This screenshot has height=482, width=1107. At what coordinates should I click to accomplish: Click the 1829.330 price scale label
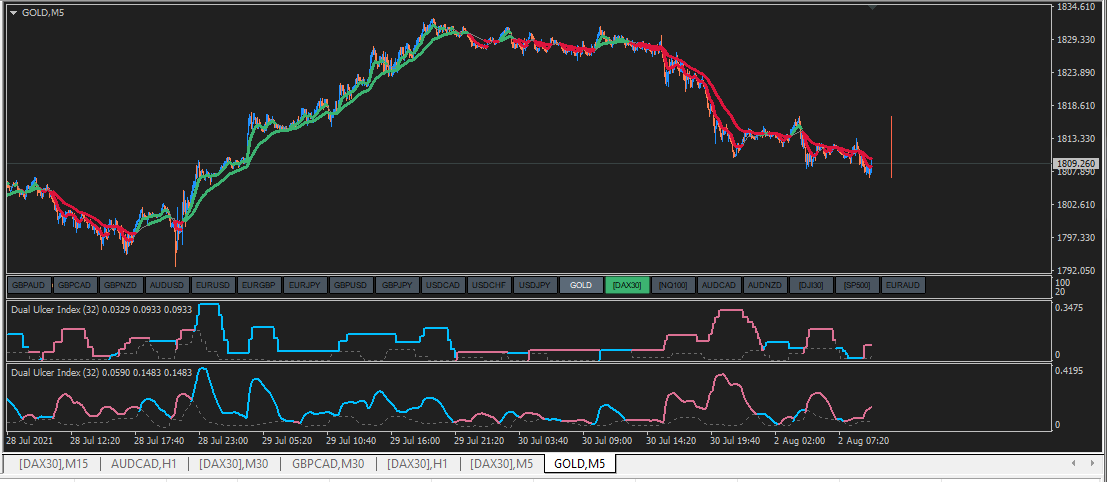click(1076, 40)
